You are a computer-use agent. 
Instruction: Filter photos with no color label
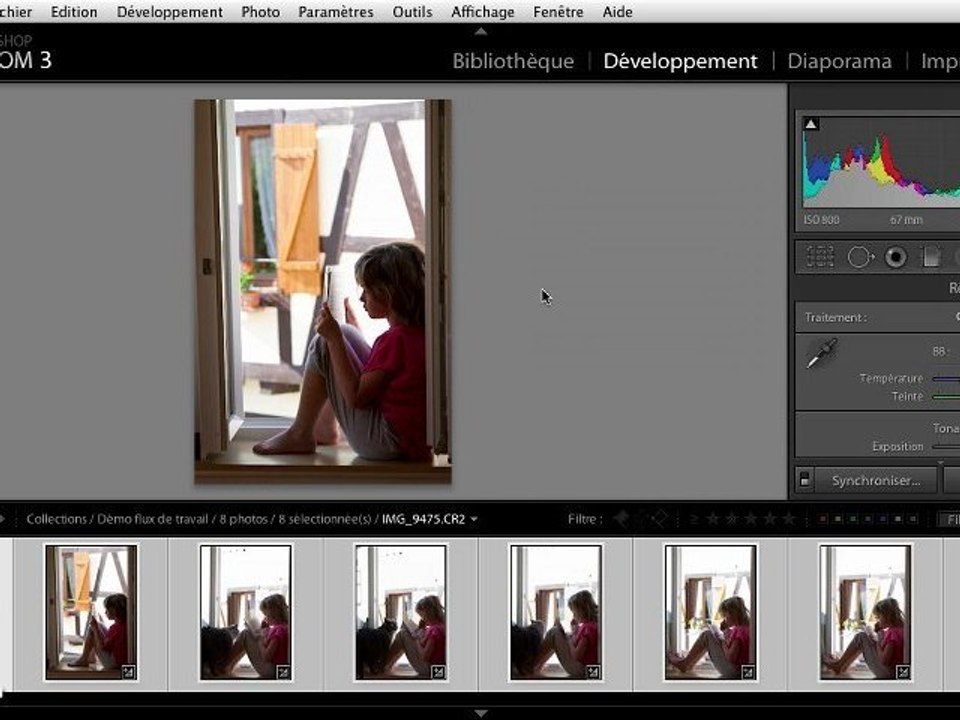click(913, 519)
